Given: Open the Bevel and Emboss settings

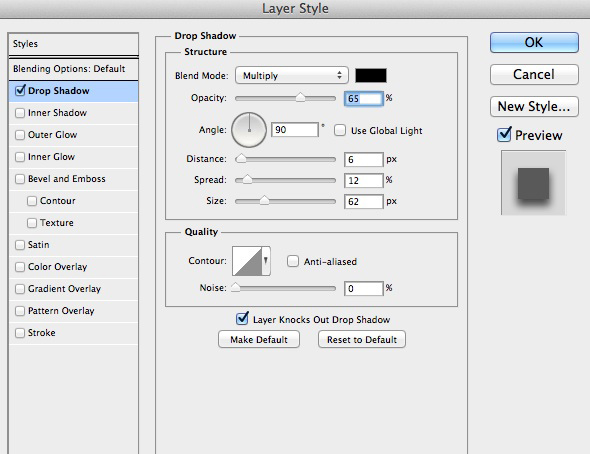Looking at the screenshot, I should [x=67, y=179].
